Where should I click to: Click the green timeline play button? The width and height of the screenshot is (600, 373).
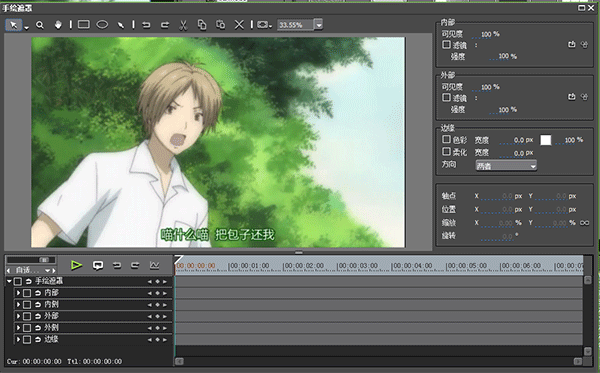click(x=77, y=265)
